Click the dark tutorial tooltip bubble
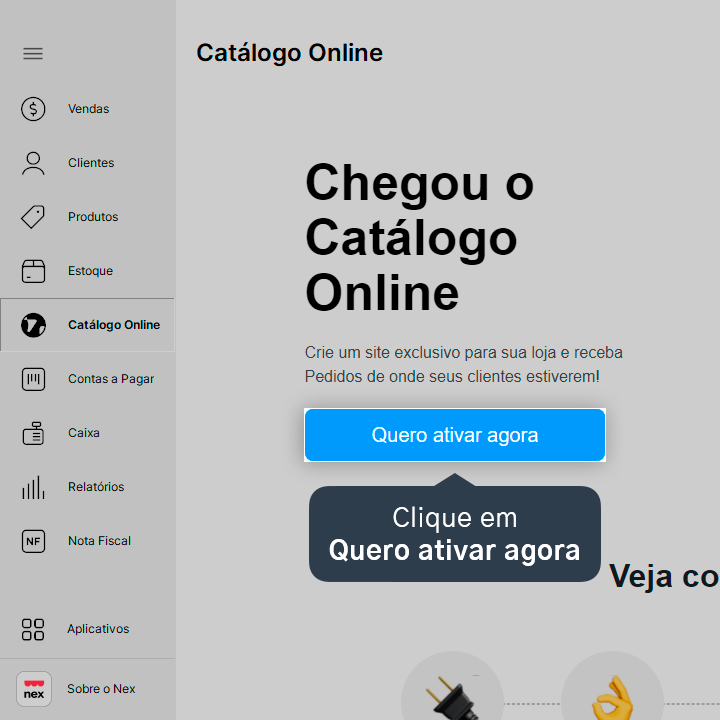Viewport: 720px width, 720px height. 455,534
